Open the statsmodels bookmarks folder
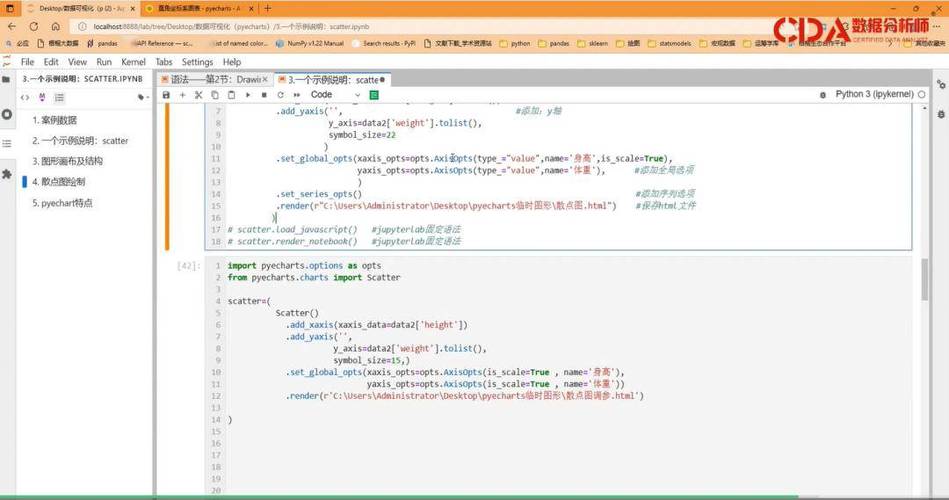Image resolution: width=949 pixels, height=500 pixels. (x=669, y=44)
